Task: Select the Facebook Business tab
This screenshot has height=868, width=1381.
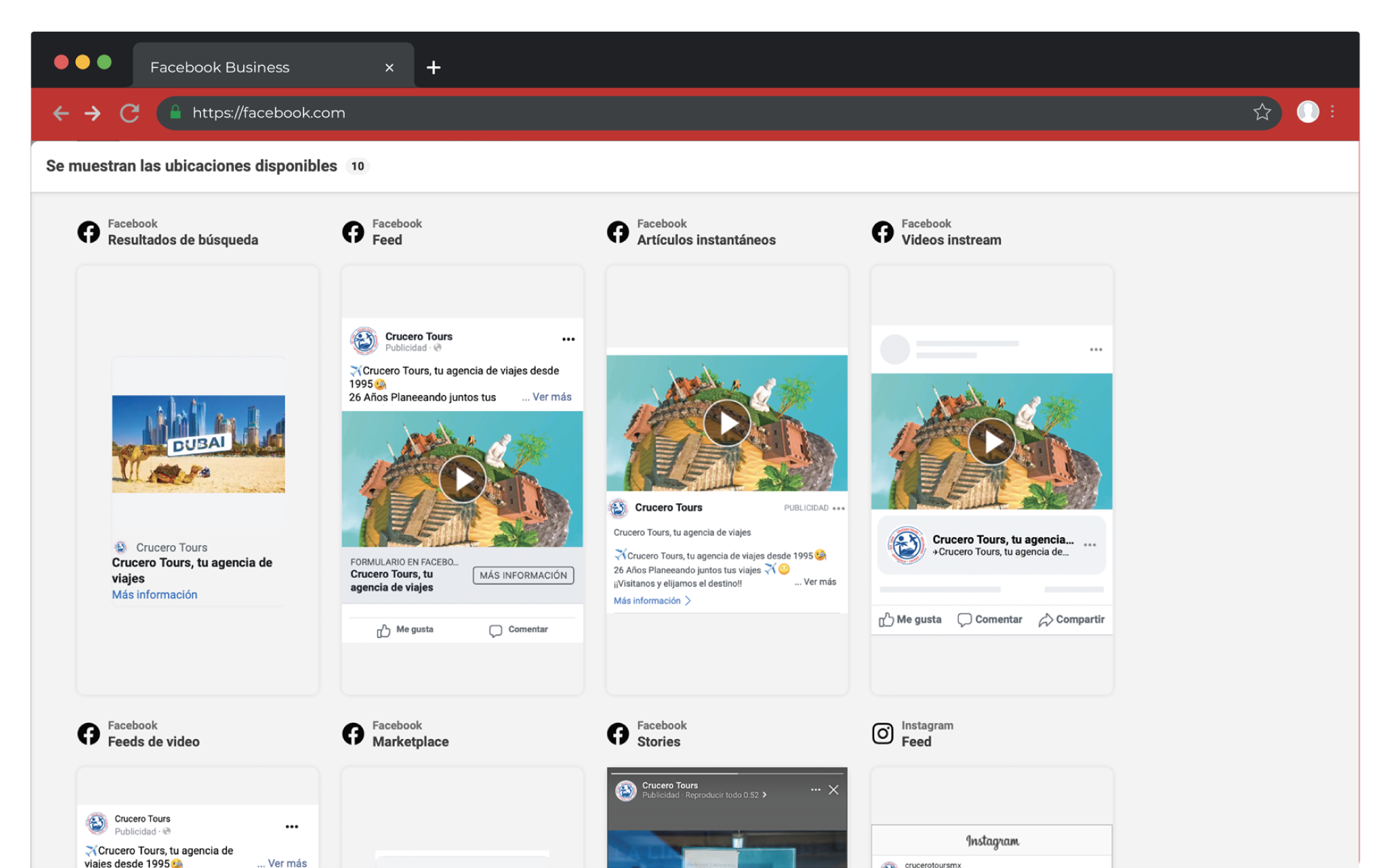Action: pyautogui.click(x=220, y=68)
